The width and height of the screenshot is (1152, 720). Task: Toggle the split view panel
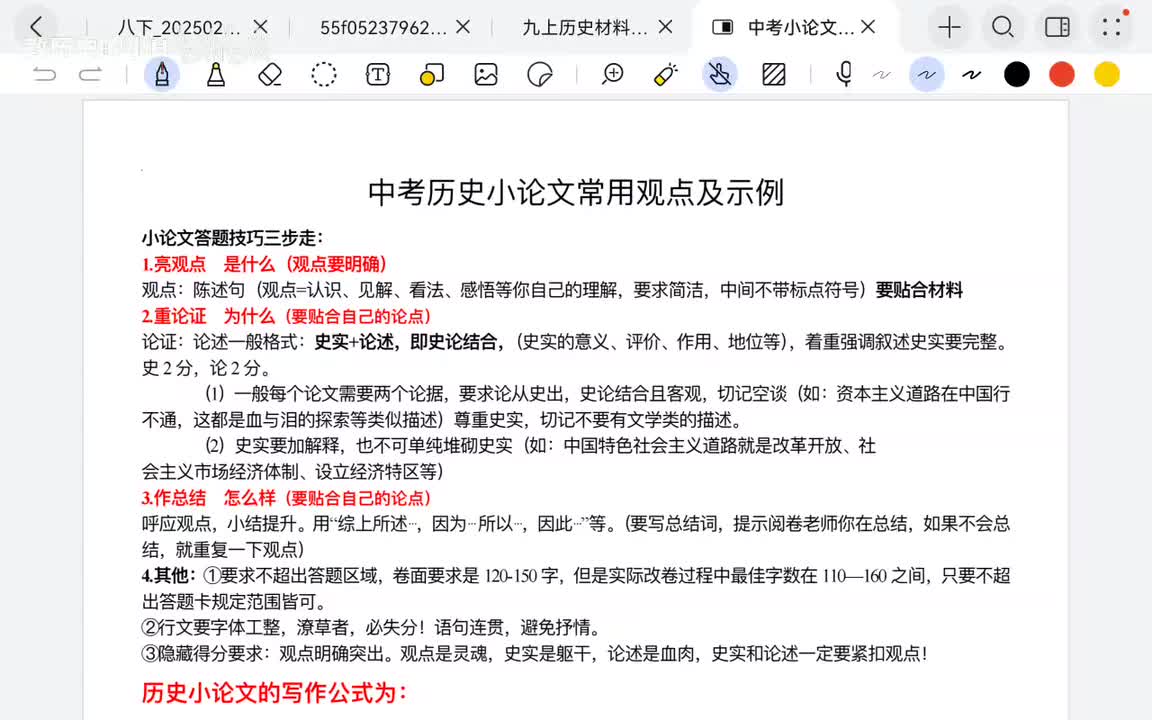(x=1057, y=27)
